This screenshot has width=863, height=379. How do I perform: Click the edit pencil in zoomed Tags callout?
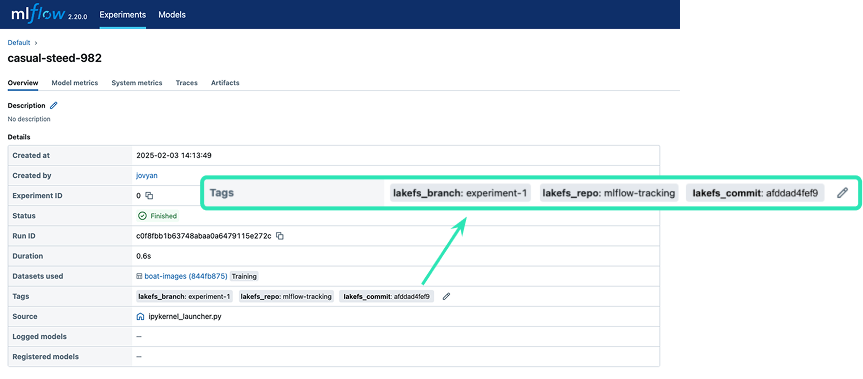(x=842, y=193)
